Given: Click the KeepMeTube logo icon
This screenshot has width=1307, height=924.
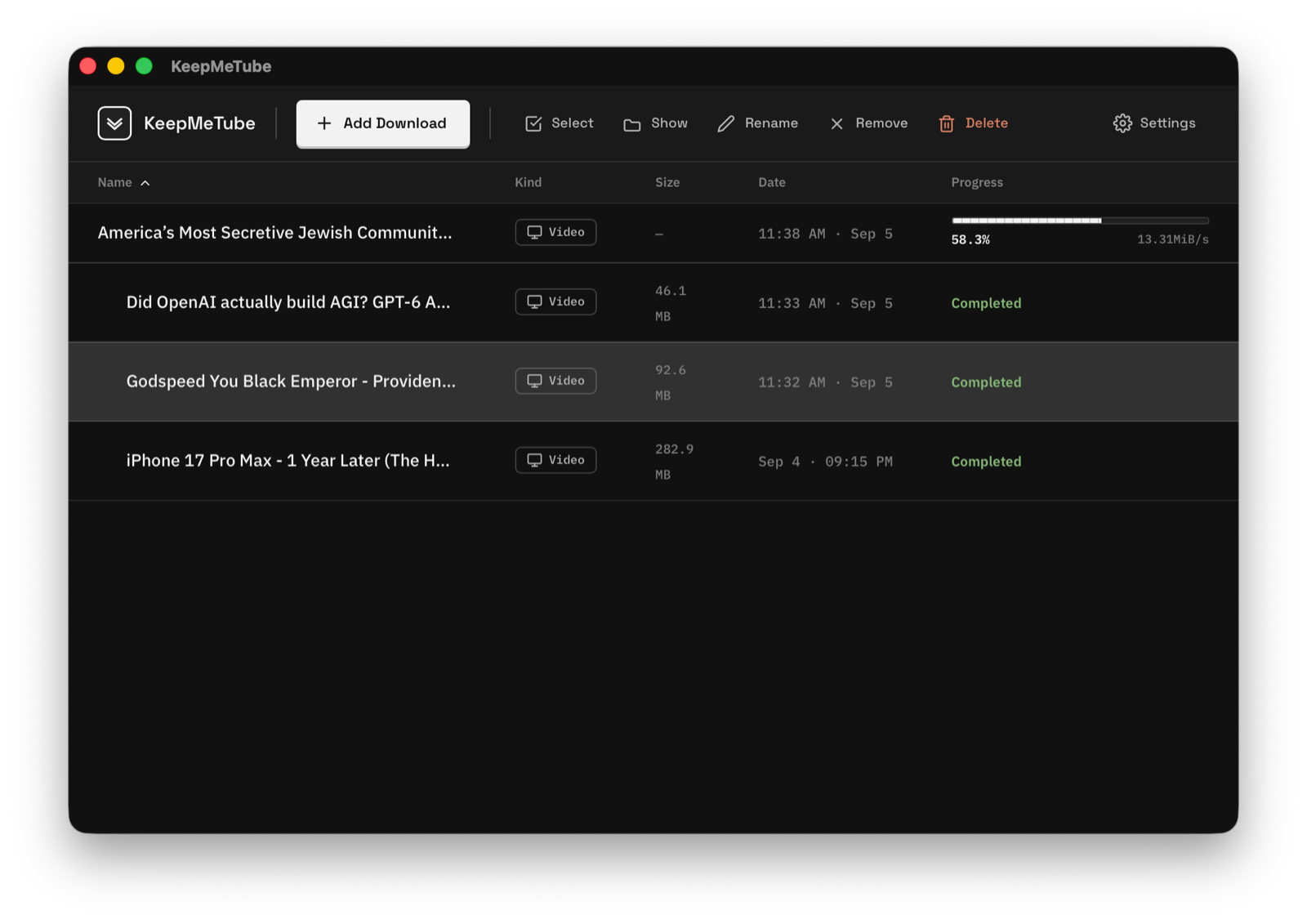Looking at the screenshot, I should (x=114, y=123).
